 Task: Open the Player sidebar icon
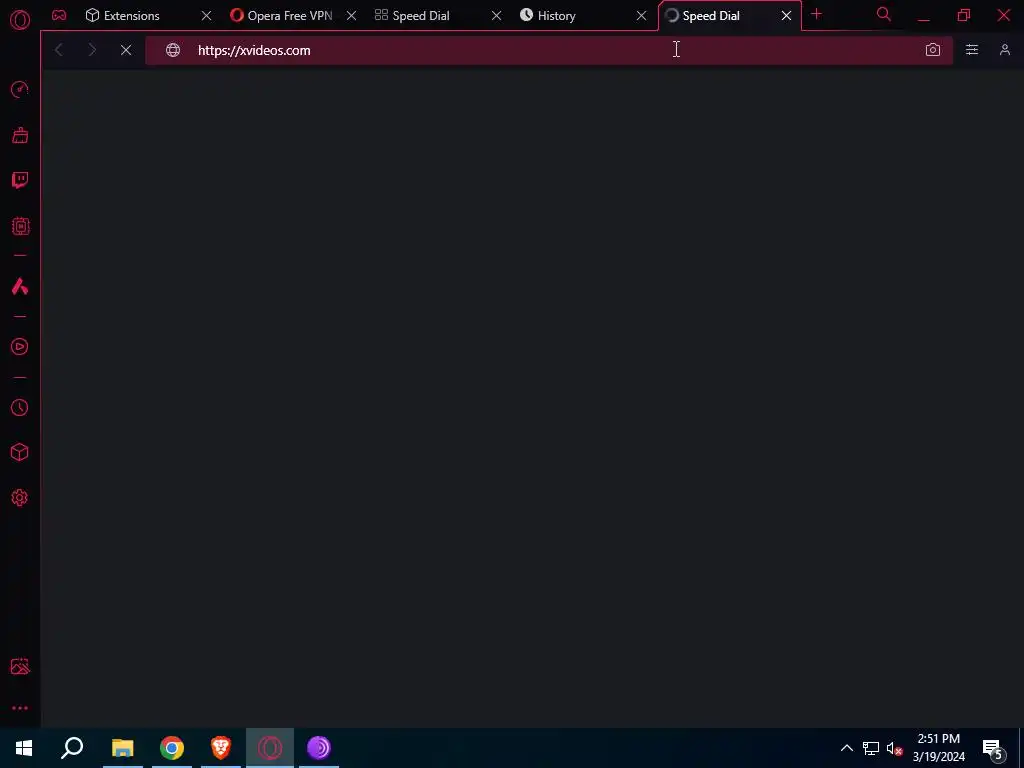20,347
